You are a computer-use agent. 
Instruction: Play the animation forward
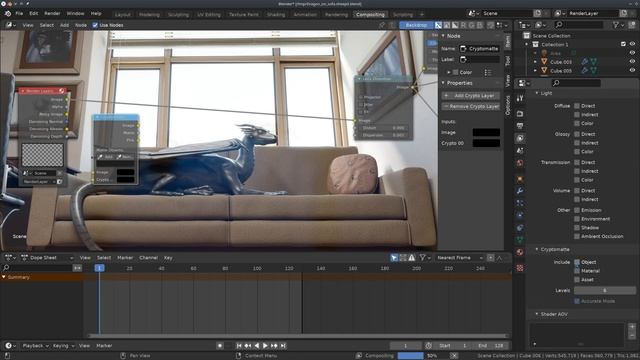pos(265,346)
